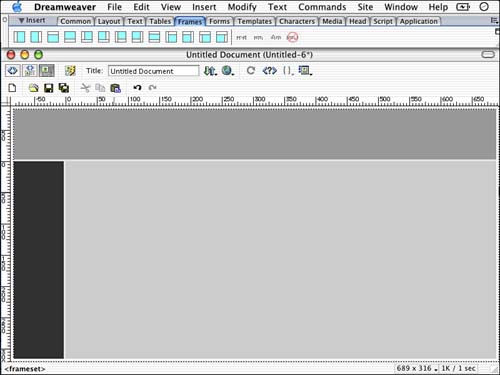This screenshot has width=500, height=375.
Task: Click inside the gray top frame
Action: pyautogui.click(x=255, y=134)
